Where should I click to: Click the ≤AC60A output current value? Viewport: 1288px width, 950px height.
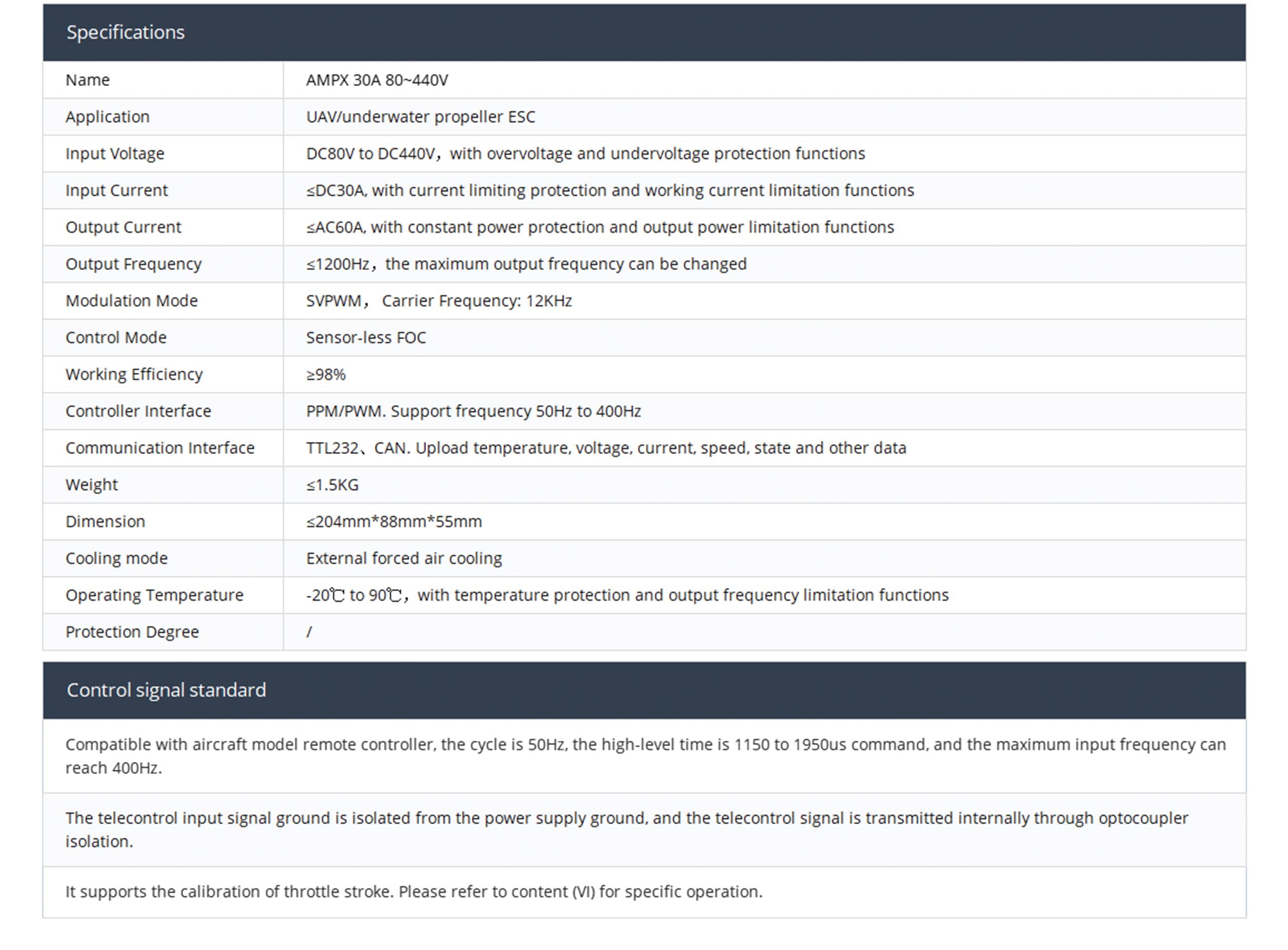(600, 227)
